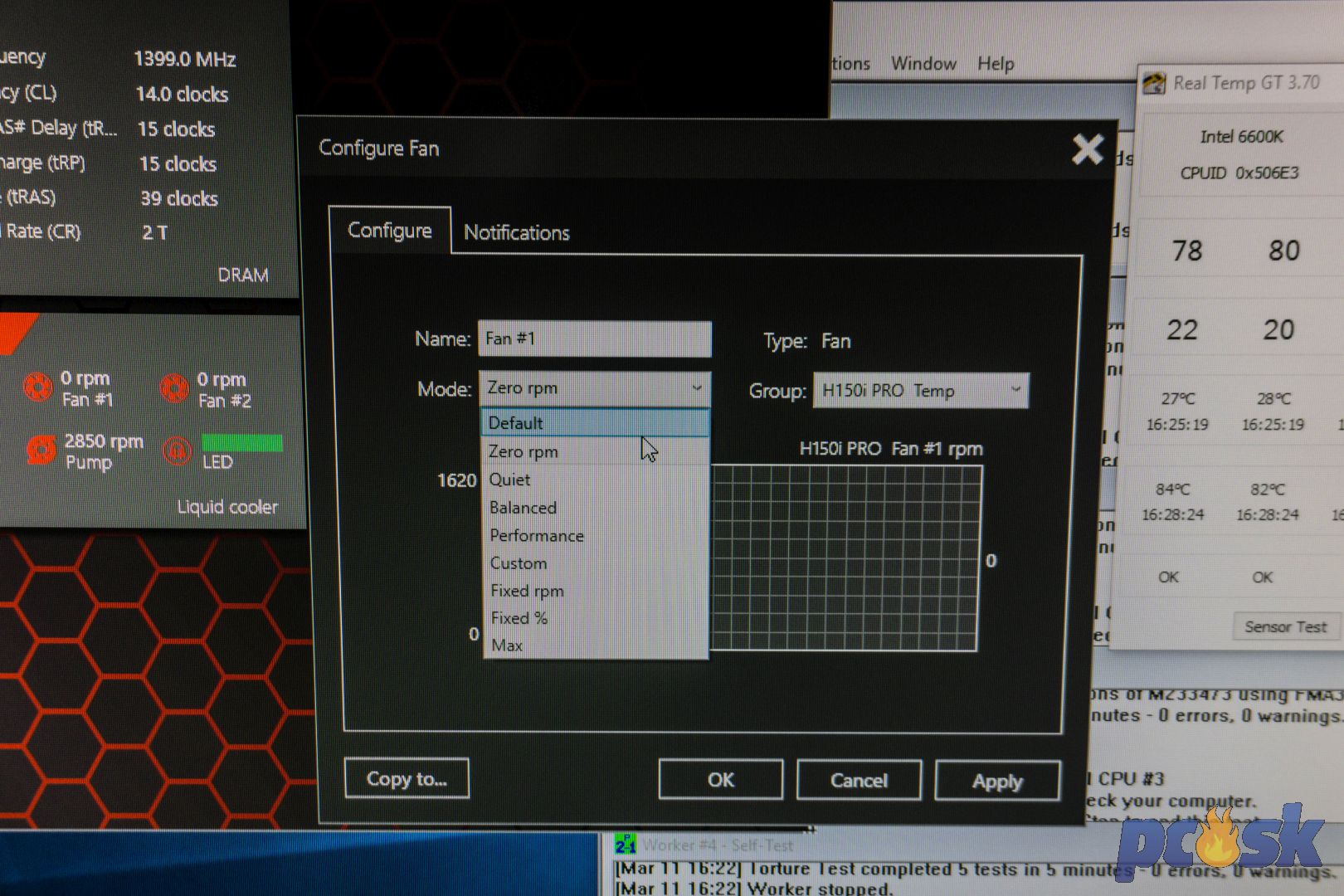Screen dimensions: 1344x896
Task: Click the Apply button
Action: pyautogui.click(x=997, y=782)
